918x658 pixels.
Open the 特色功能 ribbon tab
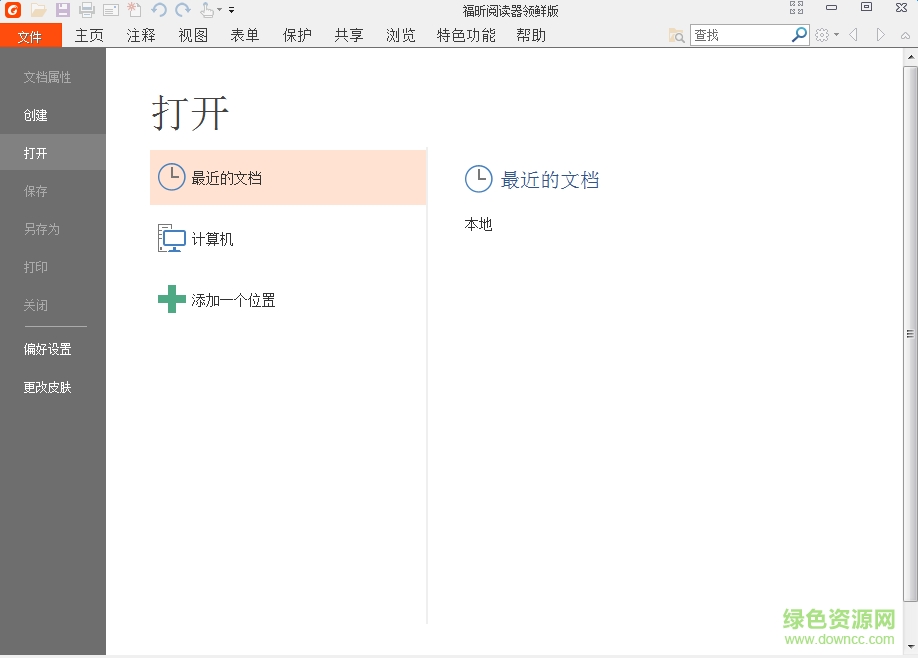(464, 34)
